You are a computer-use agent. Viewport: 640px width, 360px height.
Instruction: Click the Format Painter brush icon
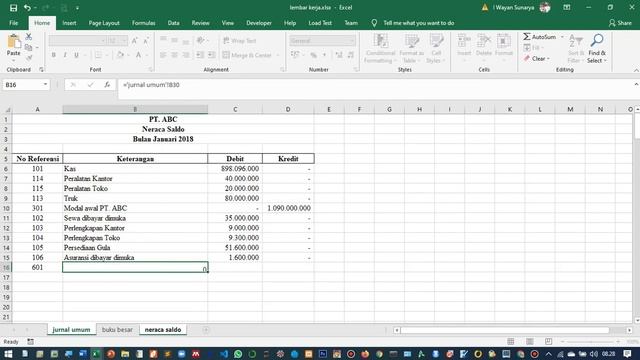coord(29,58)
